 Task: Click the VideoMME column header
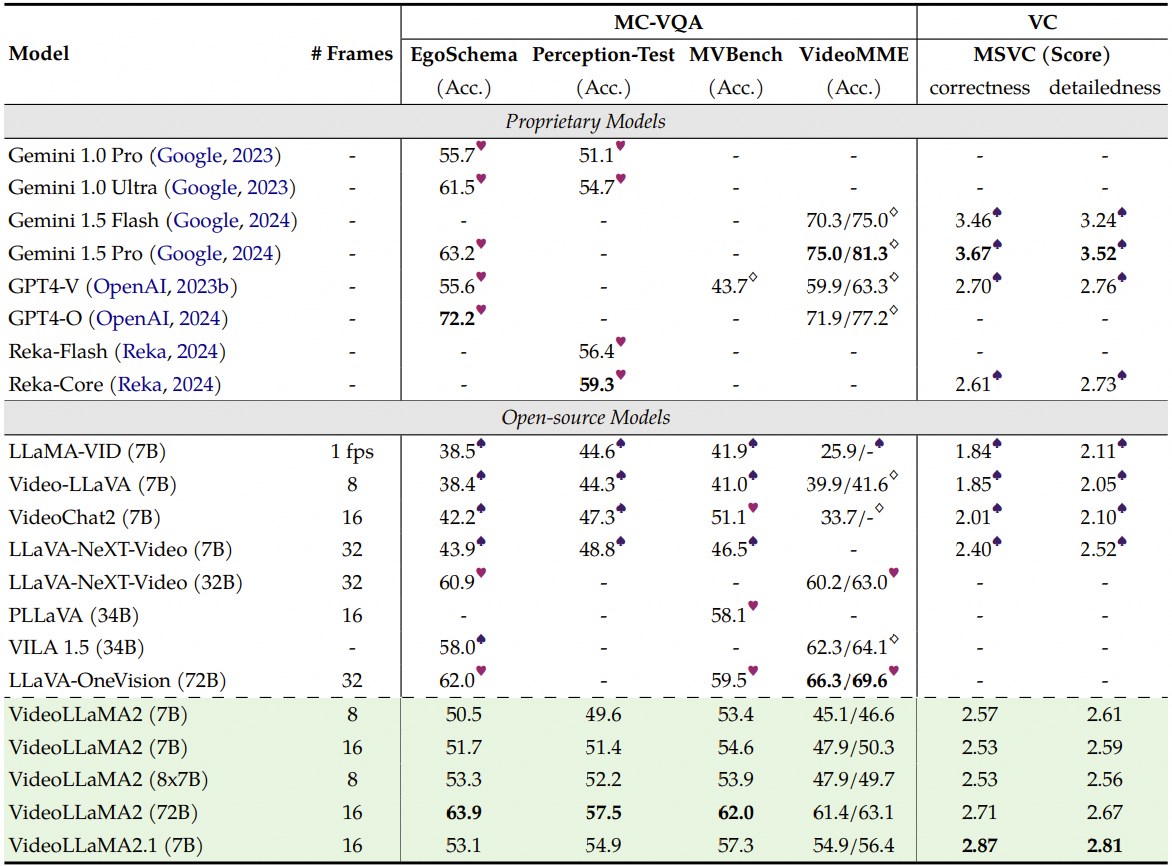tap(853, 55)
